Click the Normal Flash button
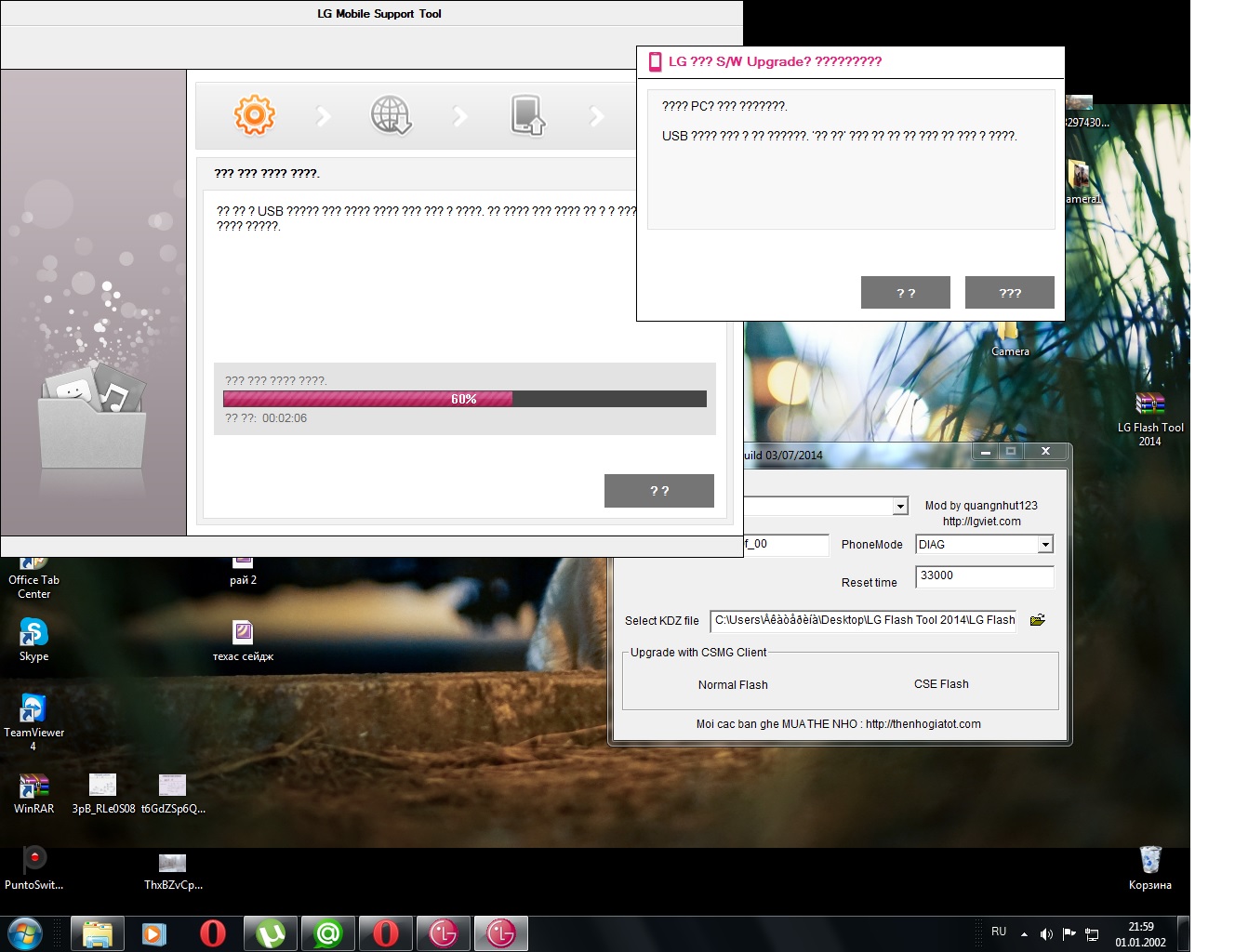The image size is (1235, 952). [x=733, y=685]
